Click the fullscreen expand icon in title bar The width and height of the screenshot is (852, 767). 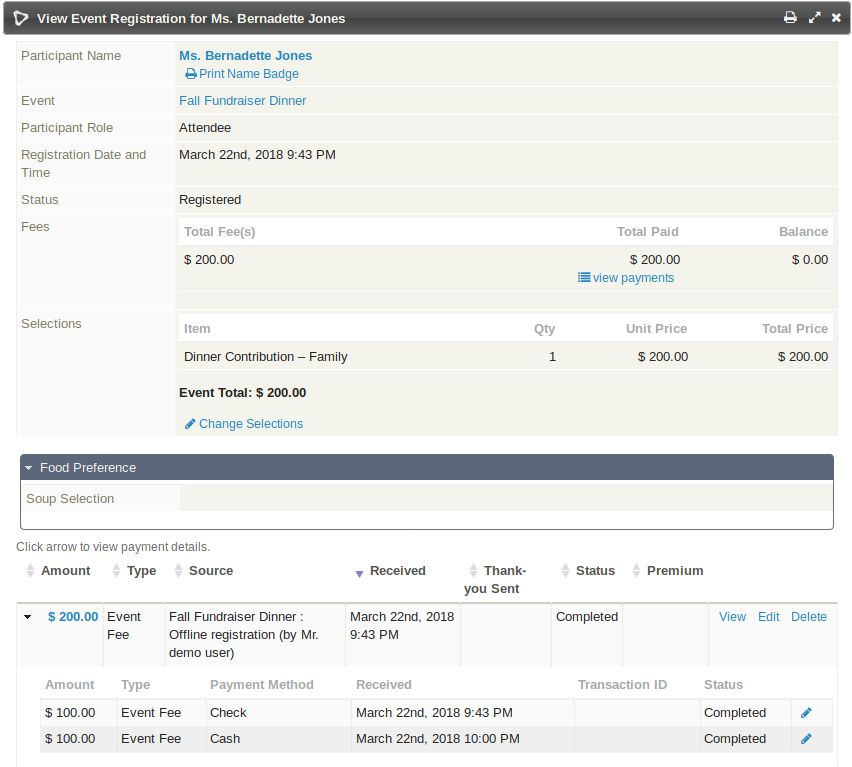coord(814,18)
